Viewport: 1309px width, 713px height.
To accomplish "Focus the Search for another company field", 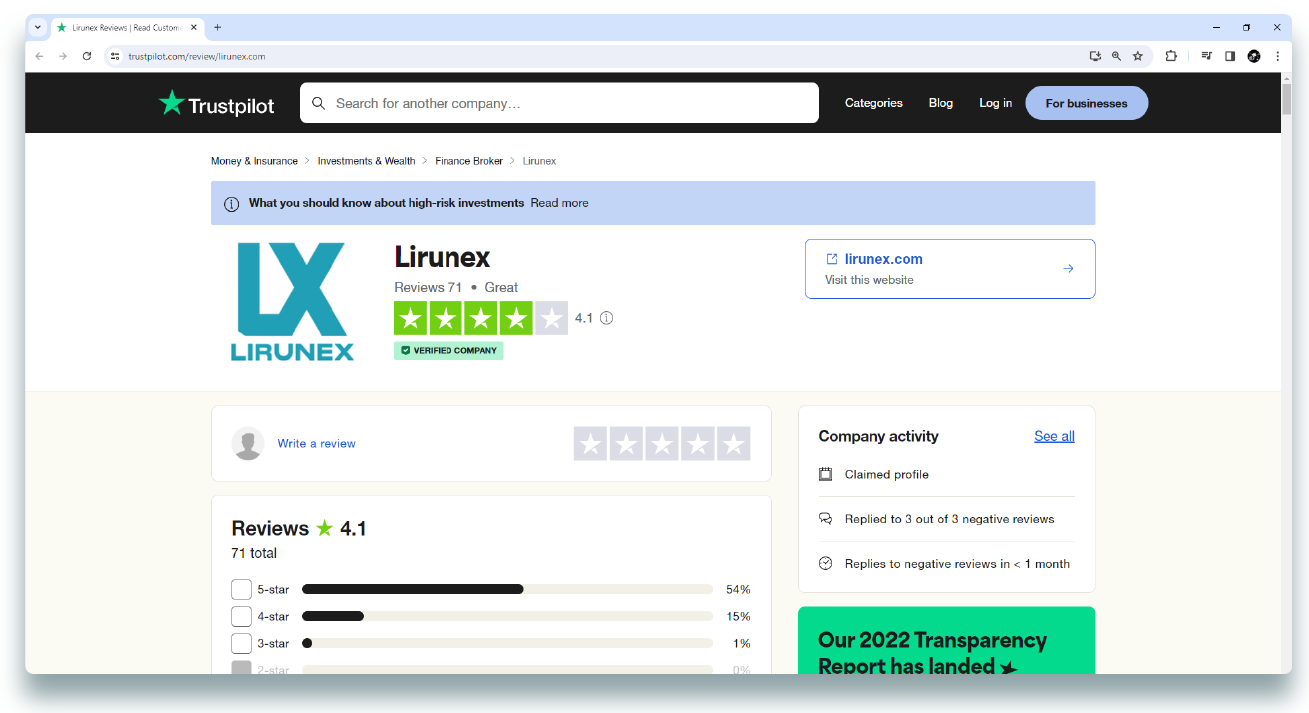I will 559,103.
